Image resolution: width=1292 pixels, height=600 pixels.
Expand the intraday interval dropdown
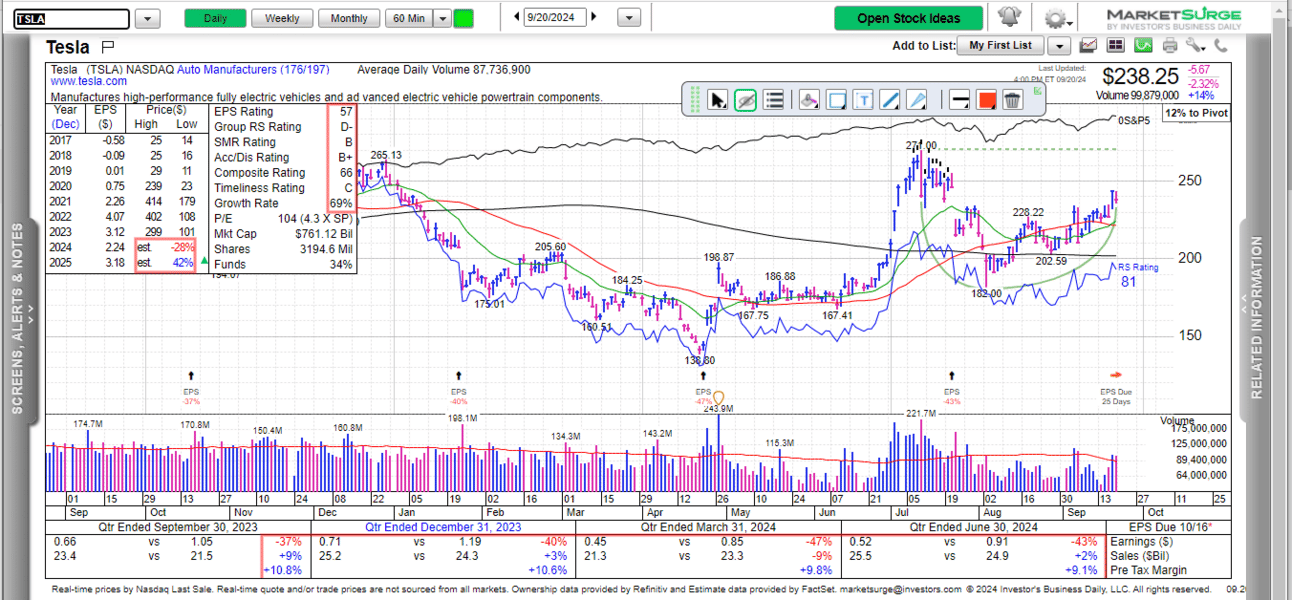(443, 18)
